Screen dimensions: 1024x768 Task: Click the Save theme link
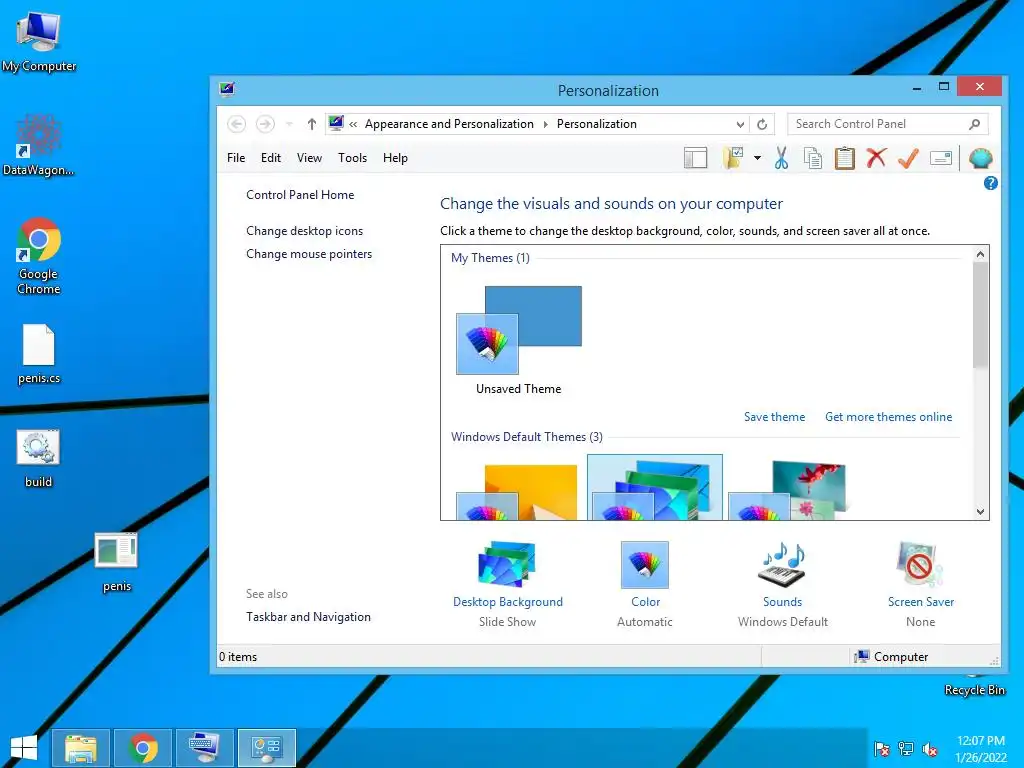click(775, 417)
